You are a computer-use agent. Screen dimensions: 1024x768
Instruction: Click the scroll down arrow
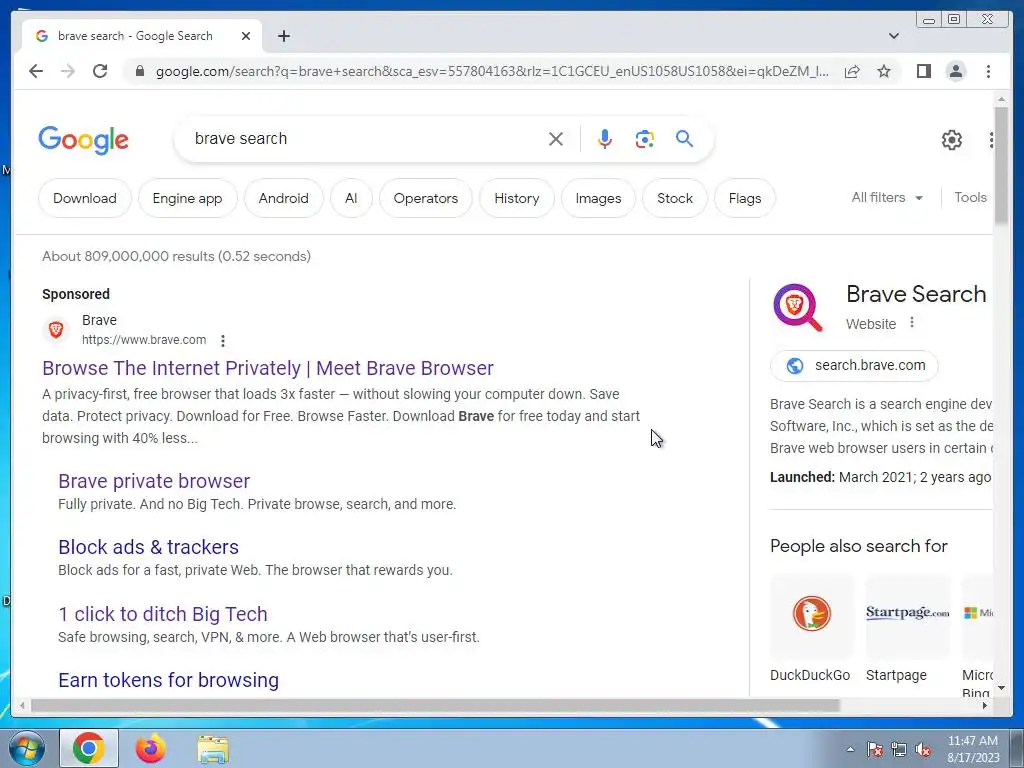[x=1001, y=688]
